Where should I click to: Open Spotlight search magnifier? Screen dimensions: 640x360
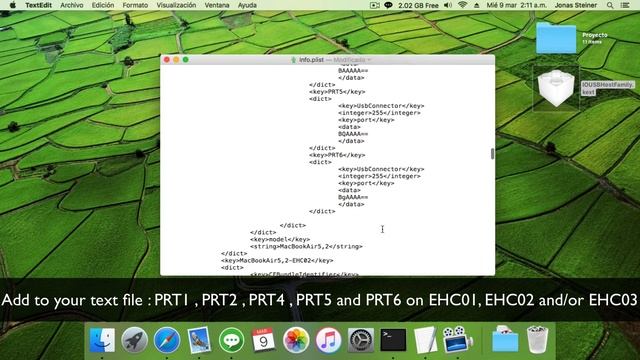(610, 5)
